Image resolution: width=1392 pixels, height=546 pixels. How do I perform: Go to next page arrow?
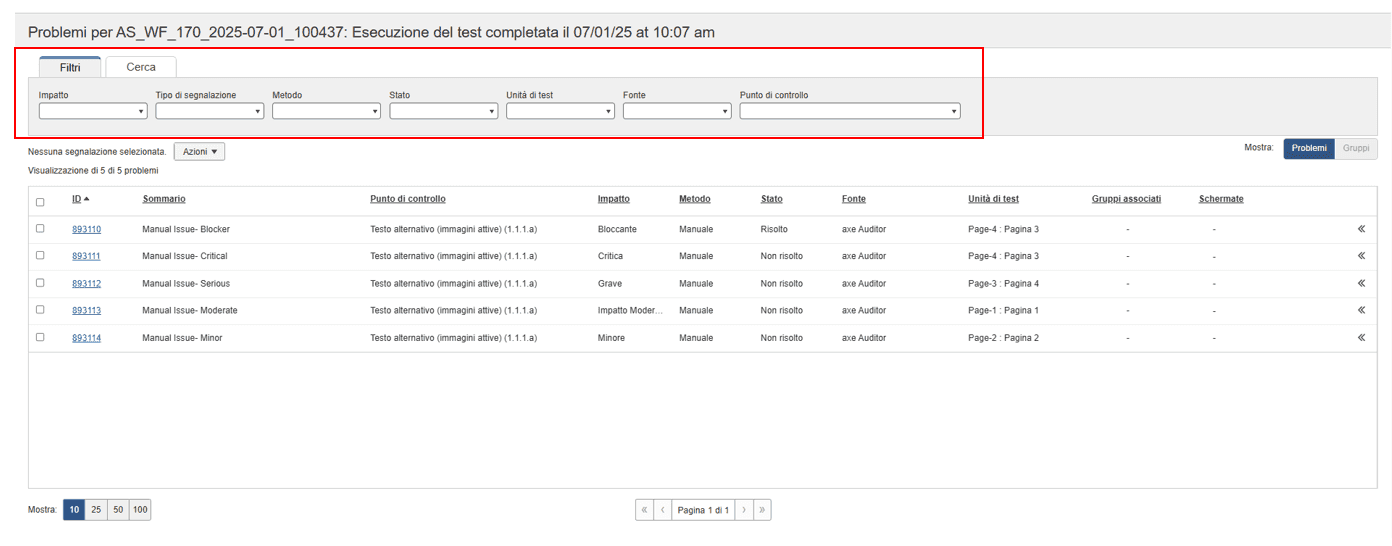[x=743, y=510]
